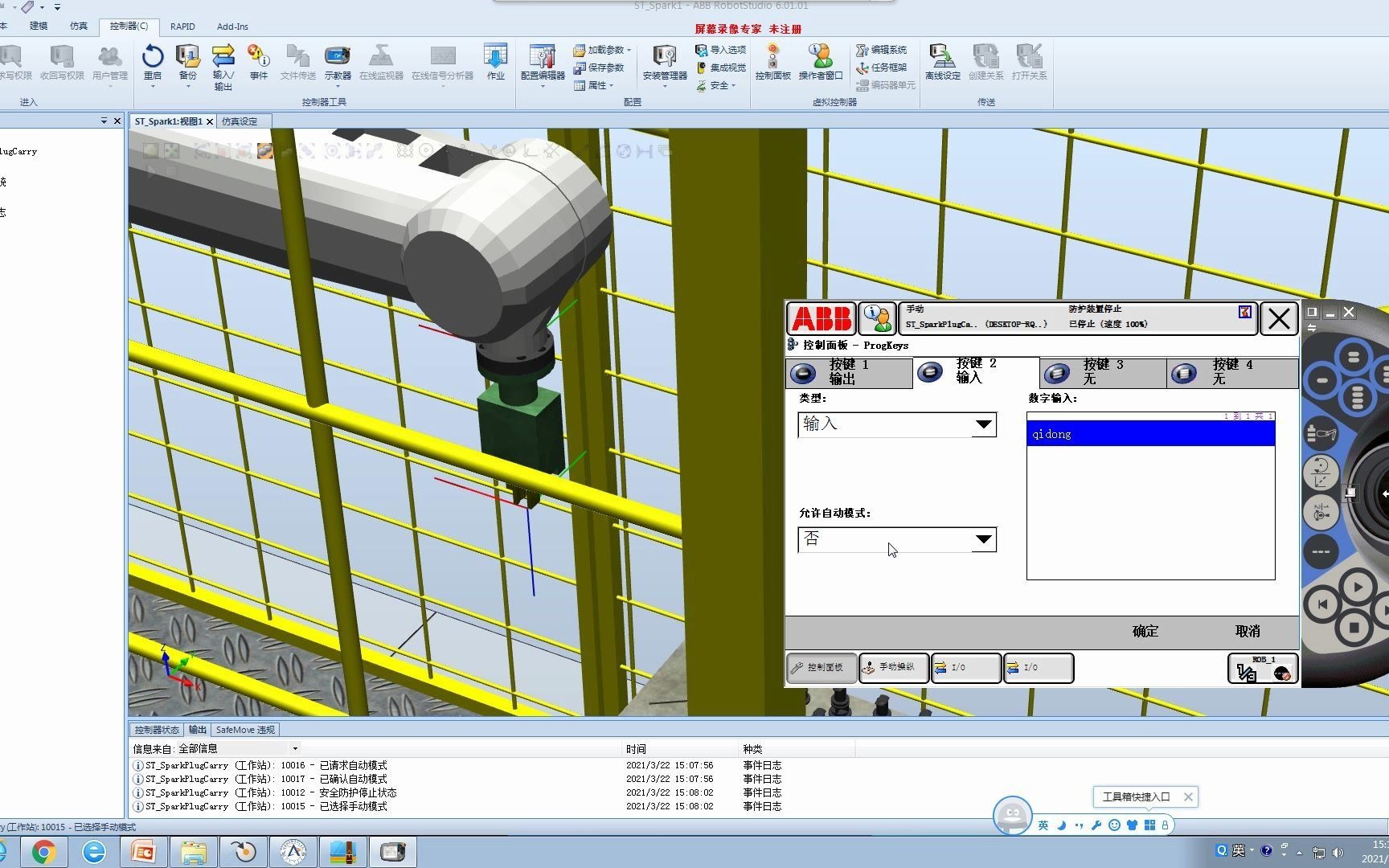
Task: Click the first I/O taskbar button on FlexPendant
Action: (966, 668)
